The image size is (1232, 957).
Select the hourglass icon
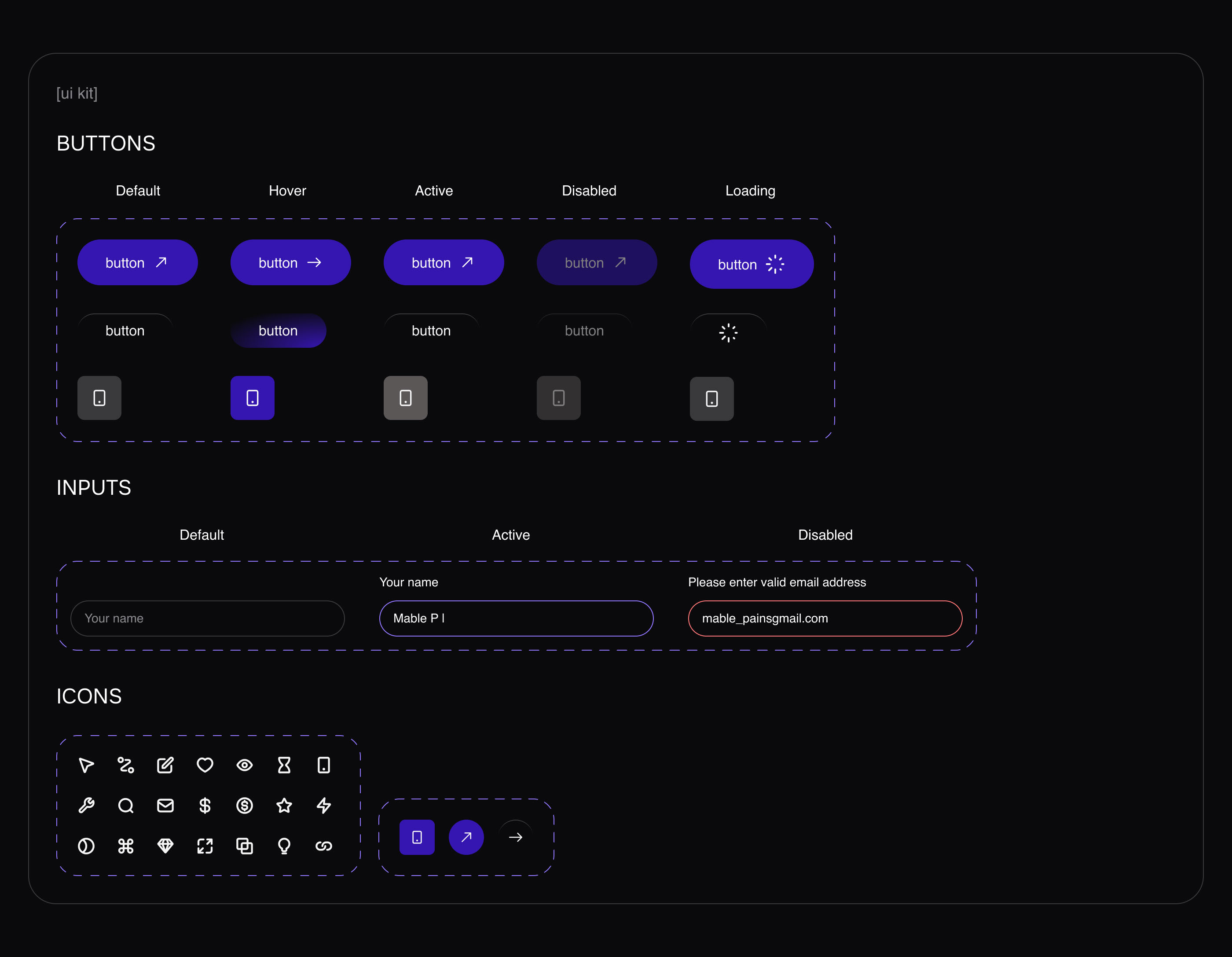pyautogui.click(x=284, y=765)
